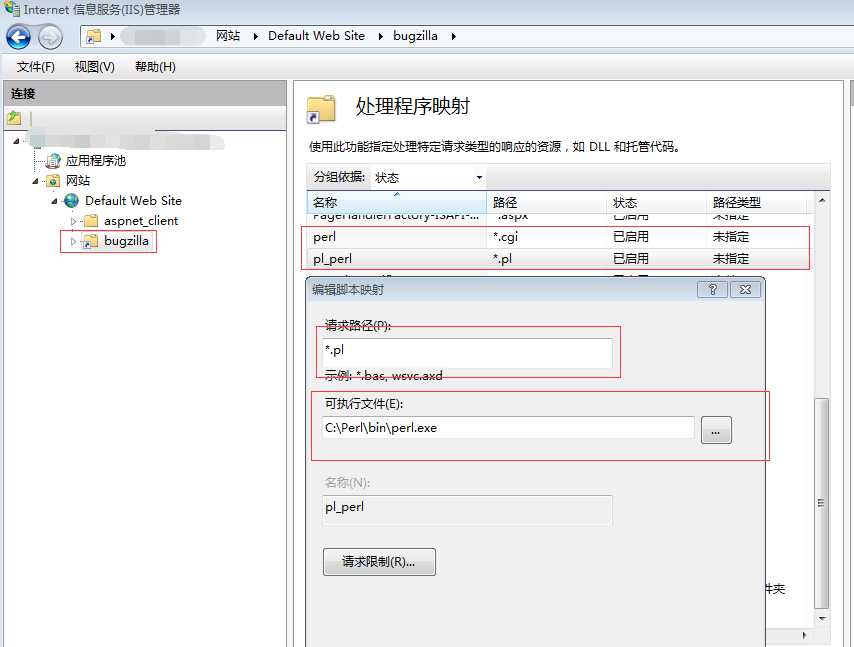This screenshot has width=854, height=647.
Task: Select Default Web Site in the tree
Action: 133,200
